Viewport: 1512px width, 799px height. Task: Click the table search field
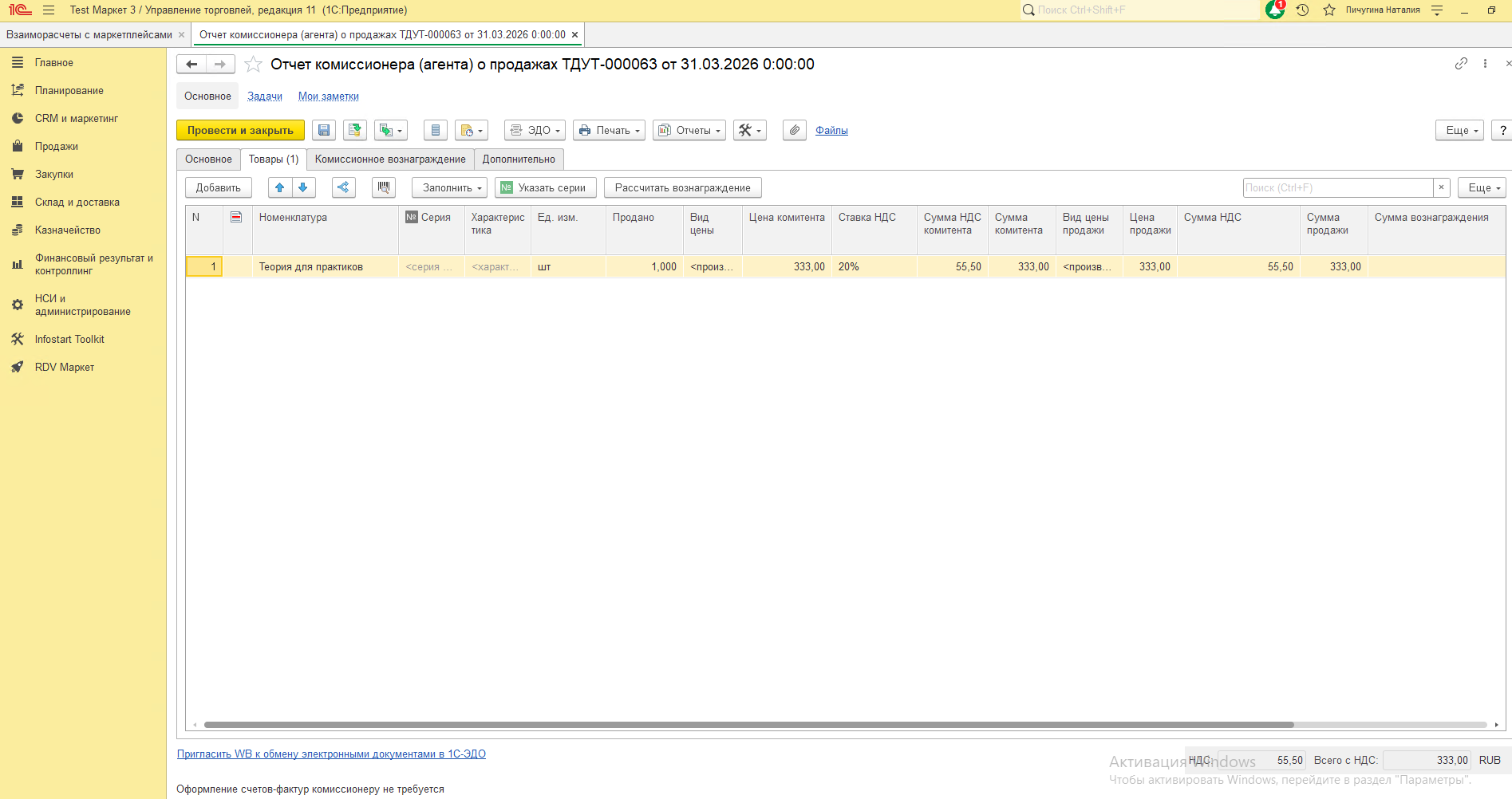[1337, 187]
